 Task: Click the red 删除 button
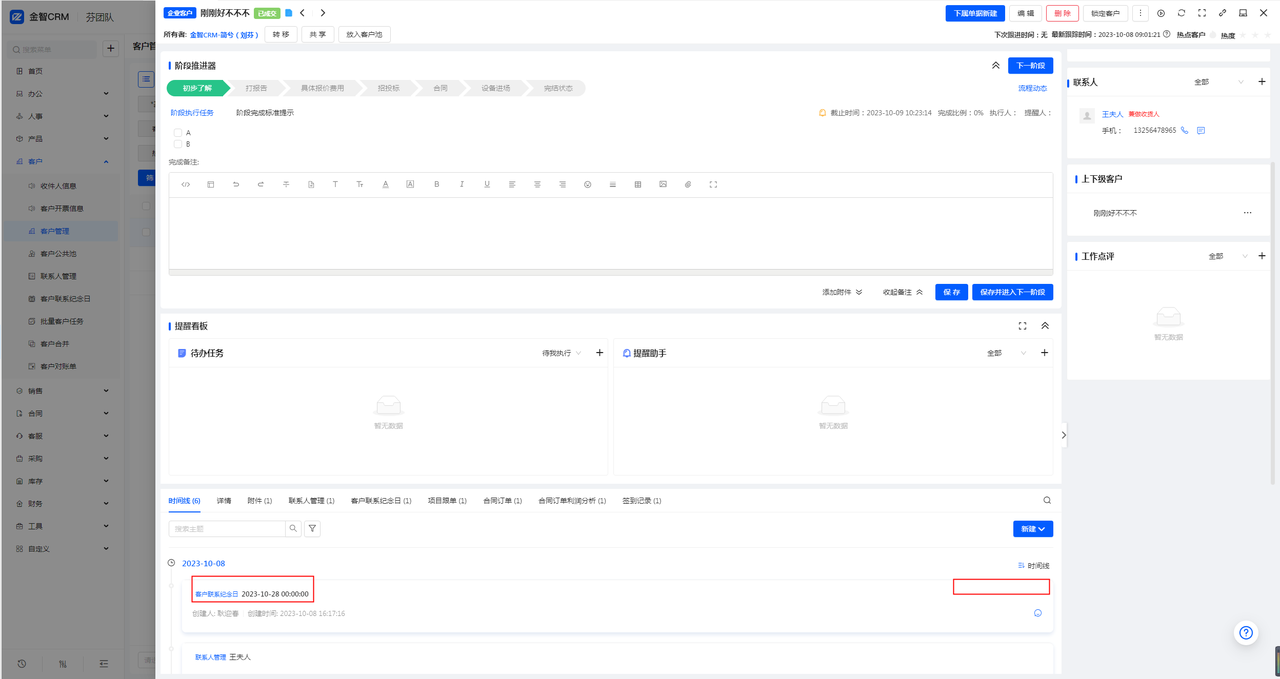point(1062,13)
